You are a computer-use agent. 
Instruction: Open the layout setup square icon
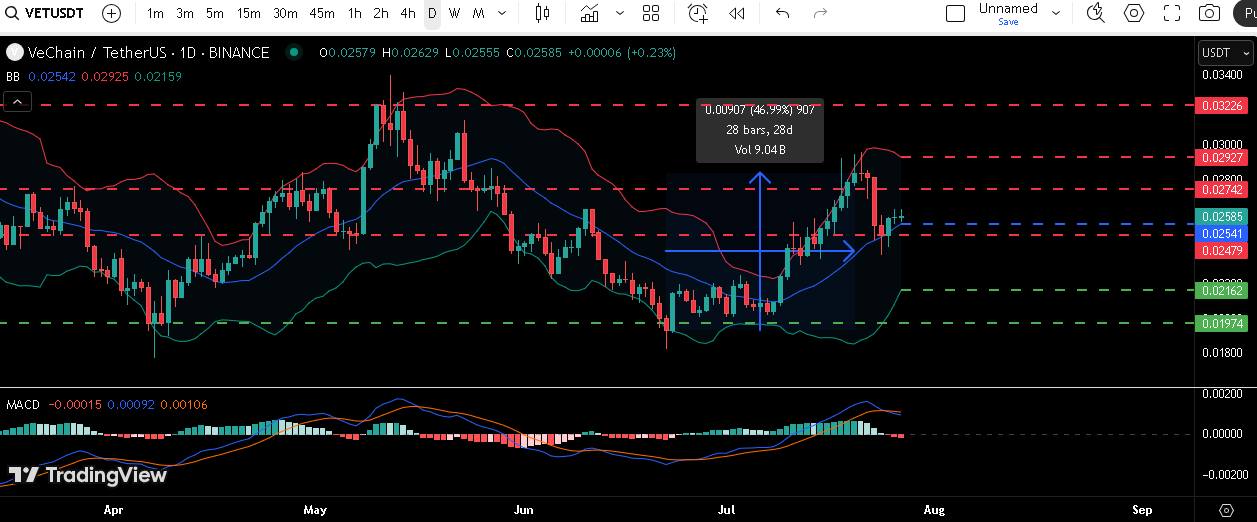tap(956, 14)
